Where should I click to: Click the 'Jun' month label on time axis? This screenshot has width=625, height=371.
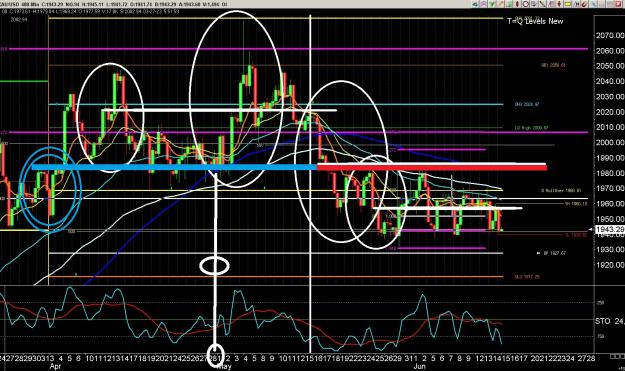pos(419,366)
